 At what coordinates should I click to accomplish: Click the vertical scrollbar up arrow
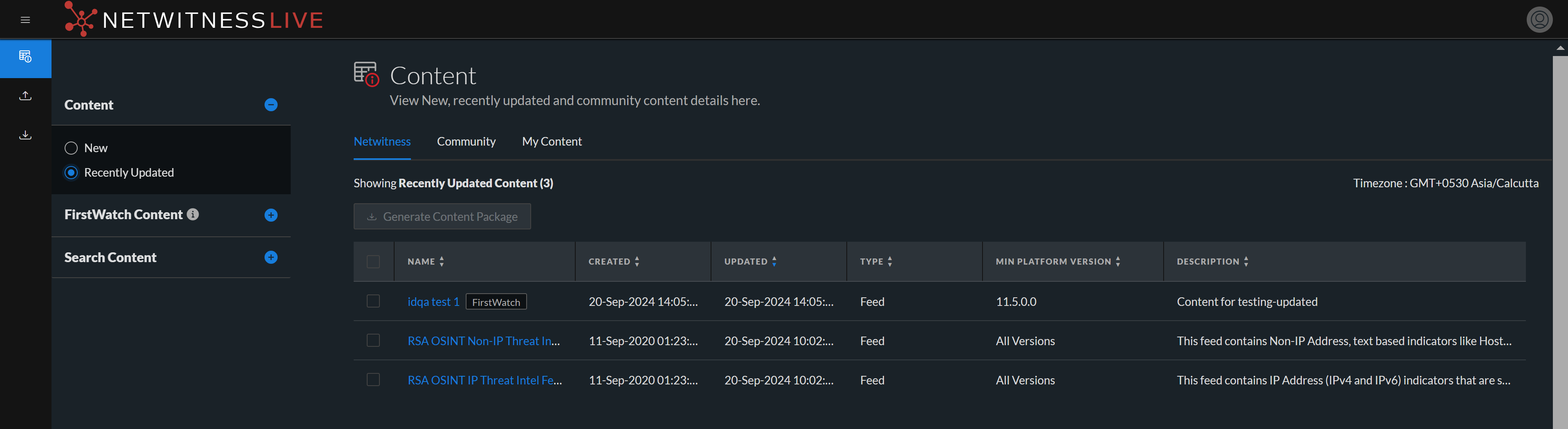click(1560, 48)
